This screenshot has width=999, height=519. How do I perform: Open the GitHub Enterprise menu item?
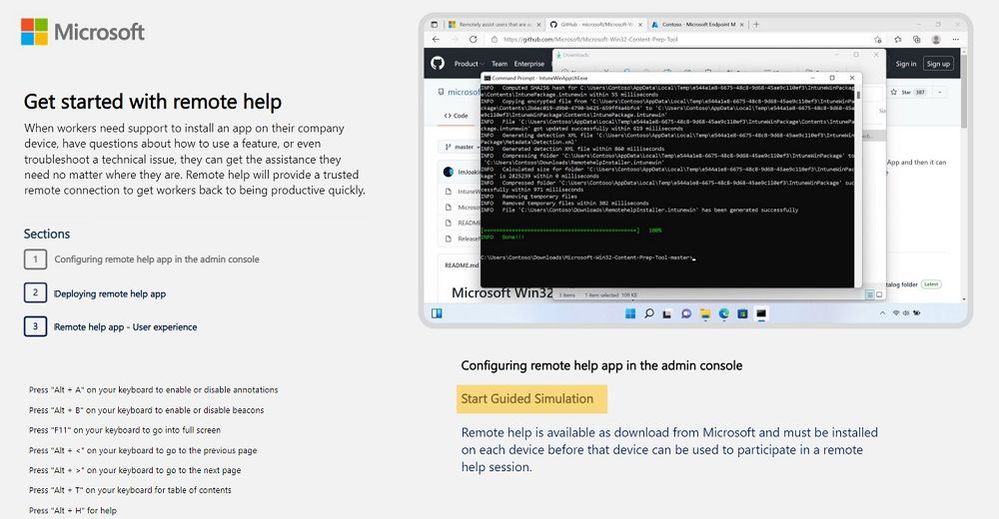(529, 64)
